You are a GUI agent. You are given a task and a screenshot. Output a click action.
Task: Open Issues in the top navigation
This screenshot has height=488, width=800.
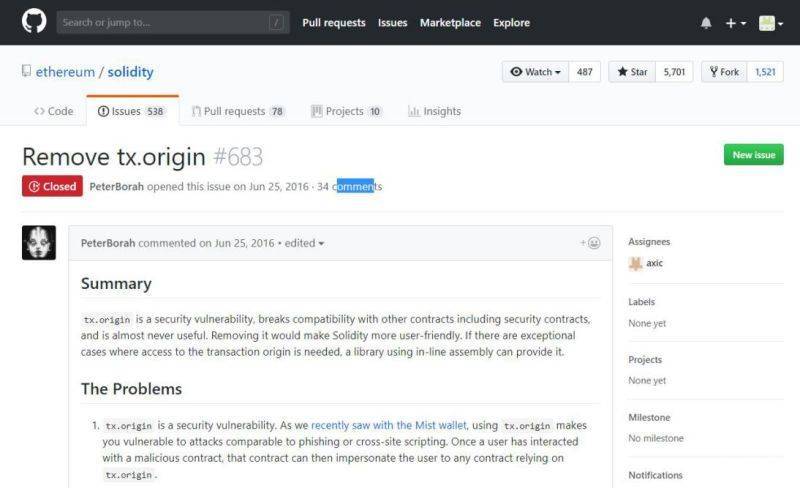(392, 22)
